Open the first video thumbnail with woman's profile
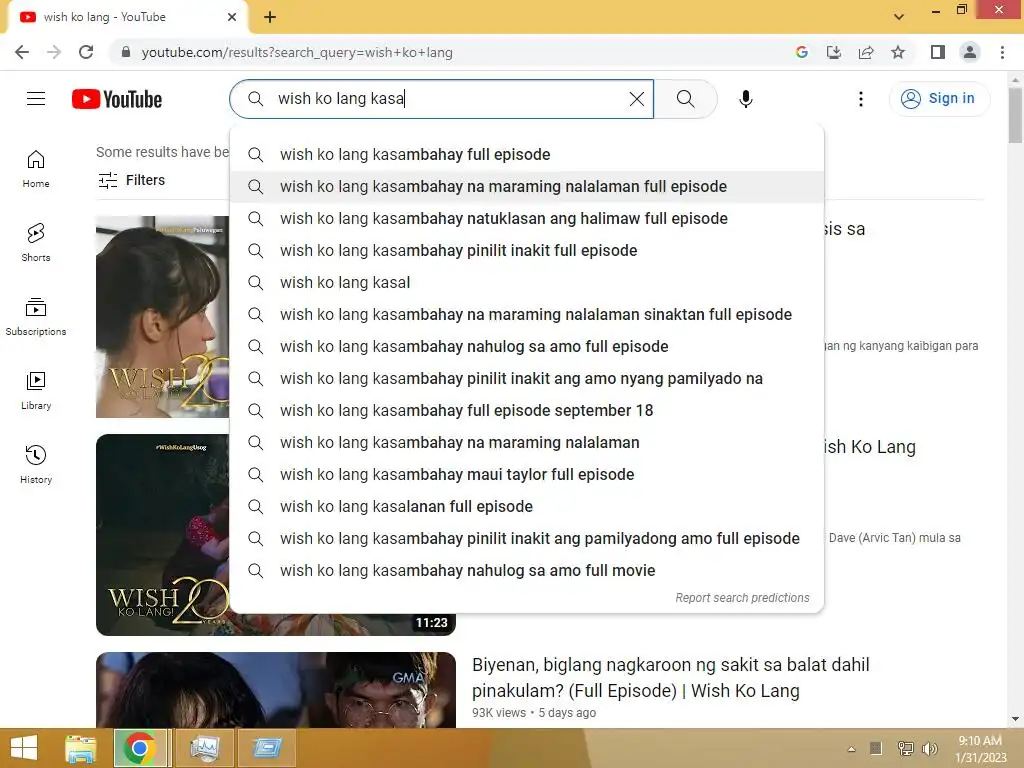Screen dimensions: 1024x768 click(163, 317)
